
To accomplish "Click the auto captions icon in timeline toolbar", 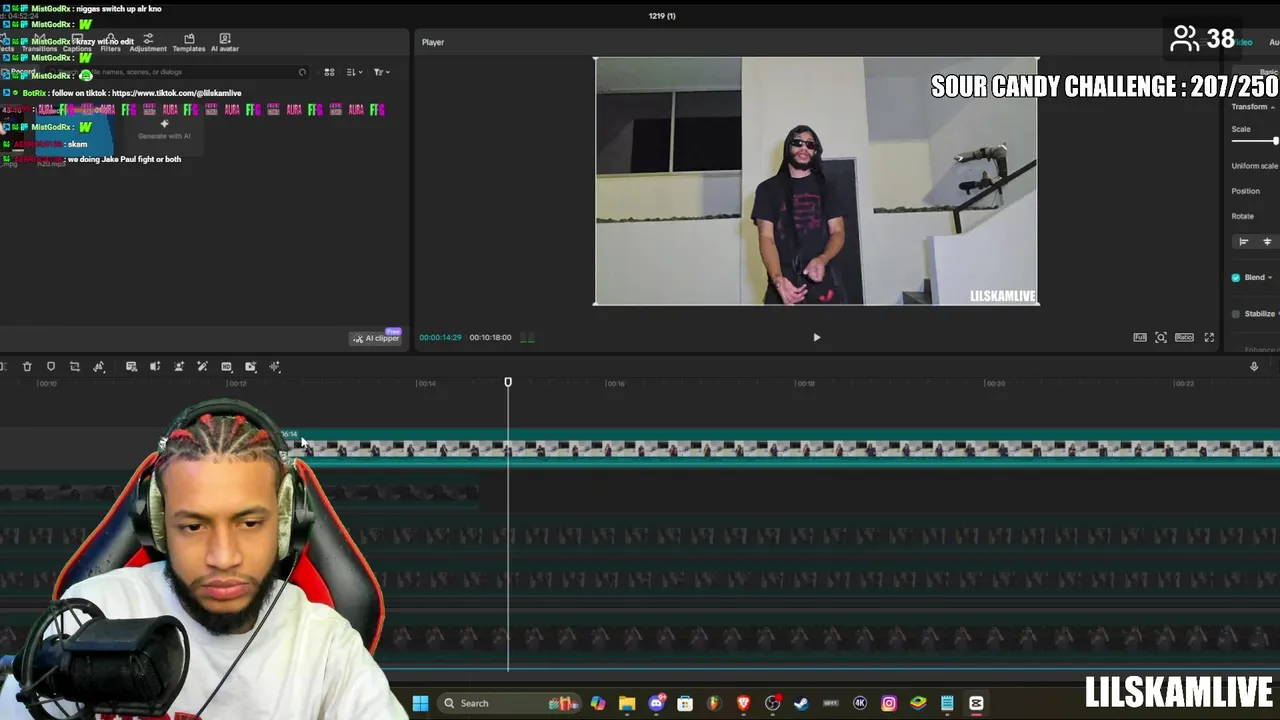I will [x=131, y=367].
